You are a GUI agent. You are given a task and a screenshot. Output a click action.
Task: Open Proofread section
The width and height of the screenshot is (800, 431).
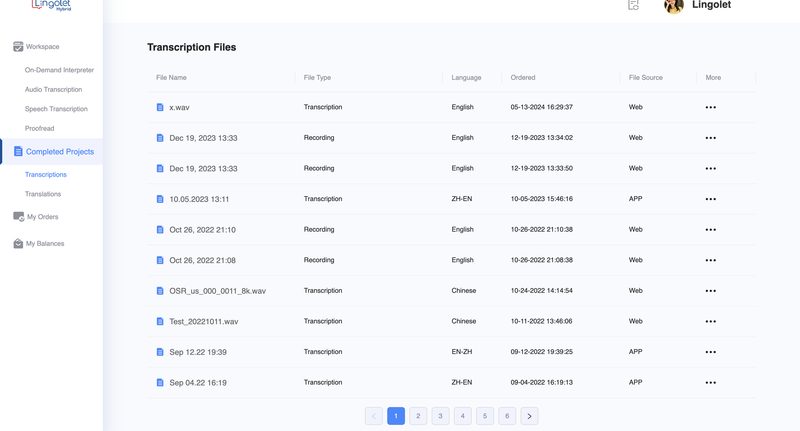point(39,129)
